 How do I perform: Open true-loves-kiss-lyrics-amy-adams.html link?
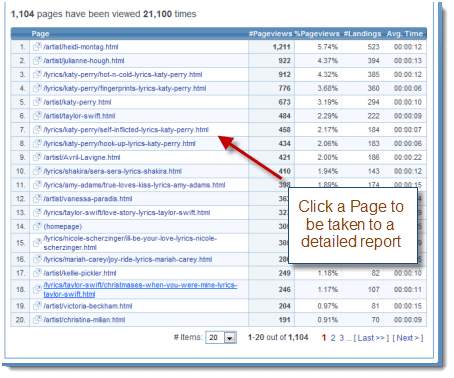[x=134, y=185]
